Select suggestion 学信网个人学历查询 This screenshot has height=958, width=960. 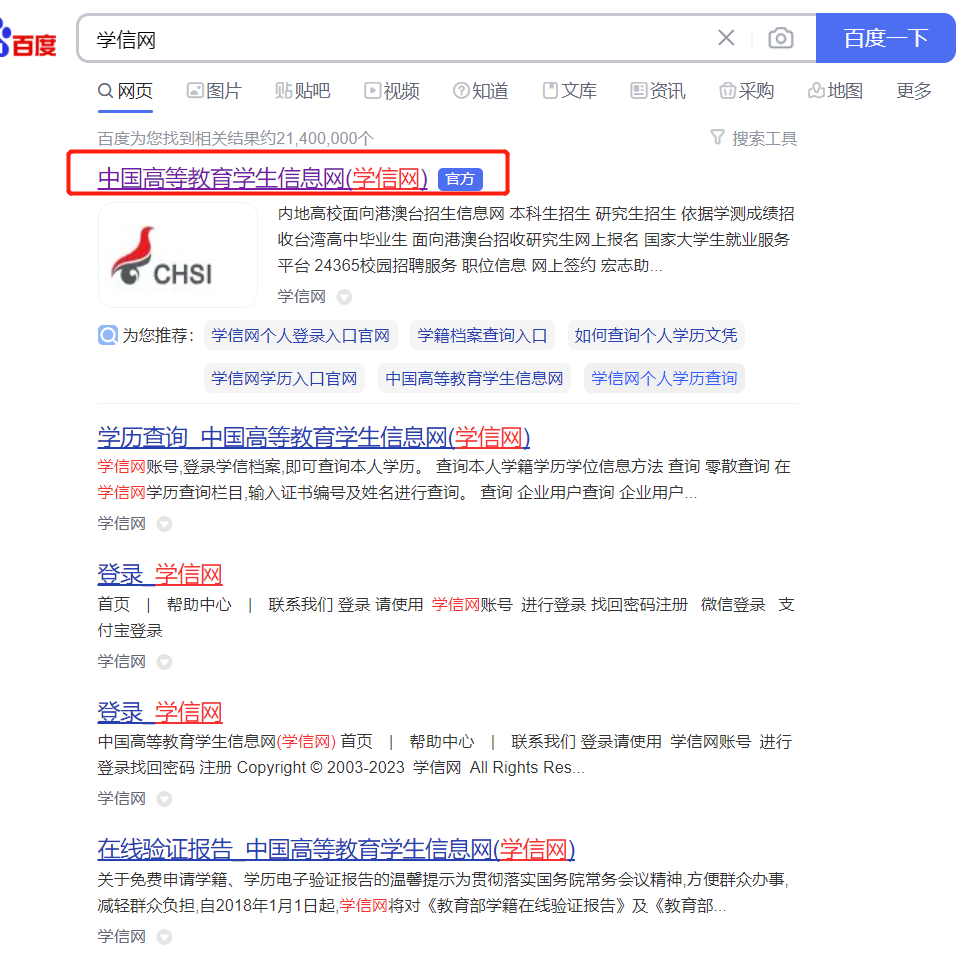[x=664, y=378]
